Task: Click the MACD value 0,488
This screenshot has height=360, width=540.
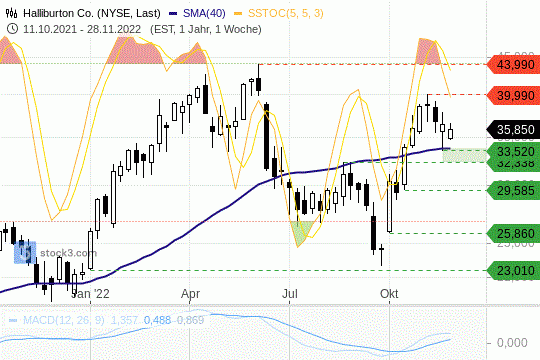Action: pyautogui.click(x=157, y=320)
